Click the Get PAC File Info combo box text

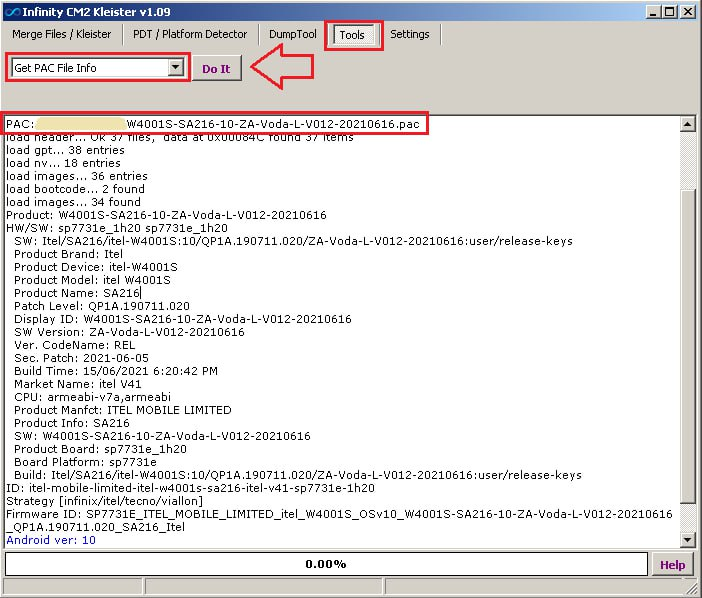(88, 68)
